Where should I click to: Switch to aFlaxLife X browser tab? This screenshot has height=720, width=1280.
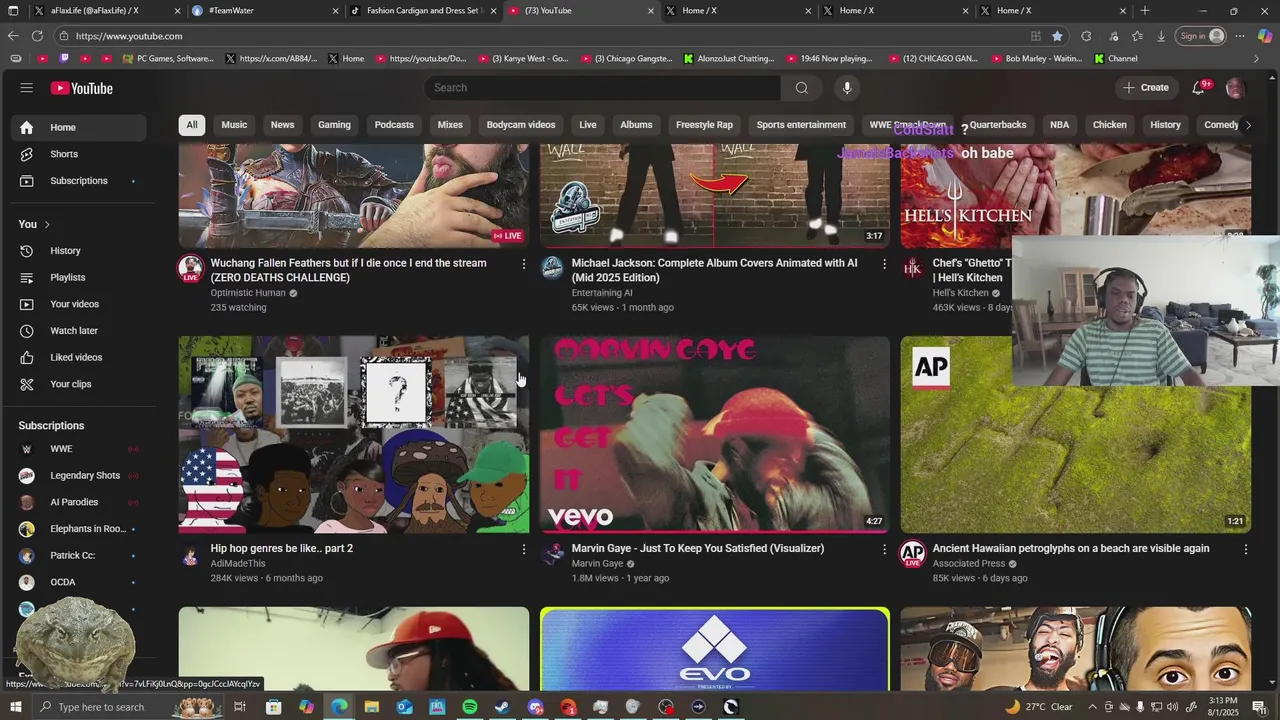pos(105,11)
